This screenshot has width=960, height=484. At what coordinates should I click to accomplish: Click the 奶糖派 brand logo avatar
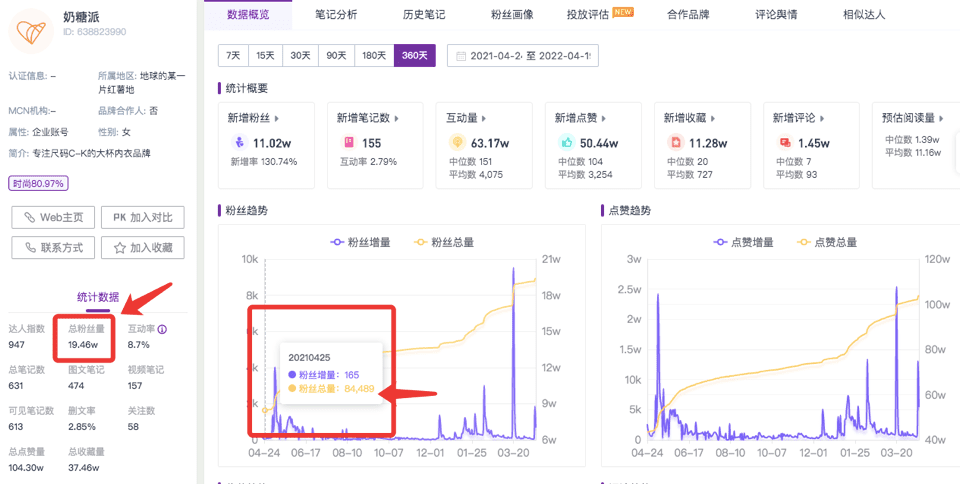click(x=31, y=31)
